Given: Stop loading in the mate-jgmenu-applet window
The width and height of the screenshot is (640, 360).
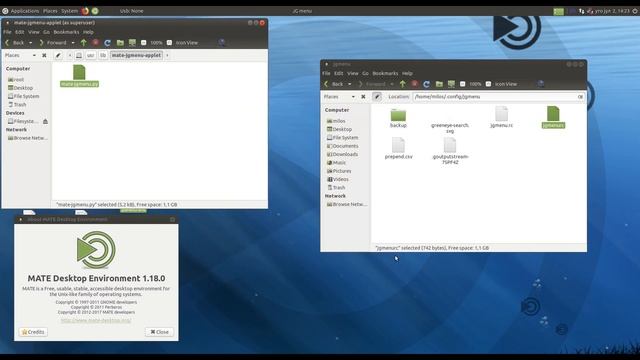Looking at the screenshot, I should 96,42.
